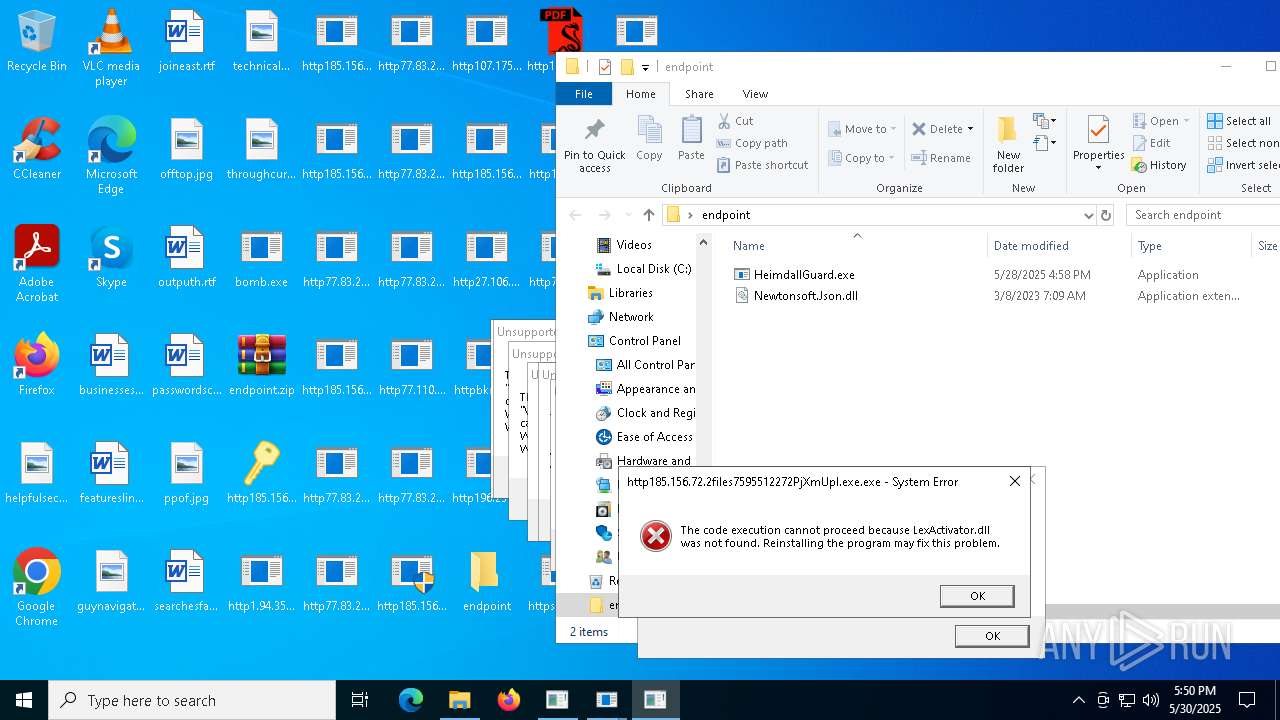Launch Skype desktop shortcut
Screen dimensions: 1280x720
pyautogui.click(x=111, y=256)
